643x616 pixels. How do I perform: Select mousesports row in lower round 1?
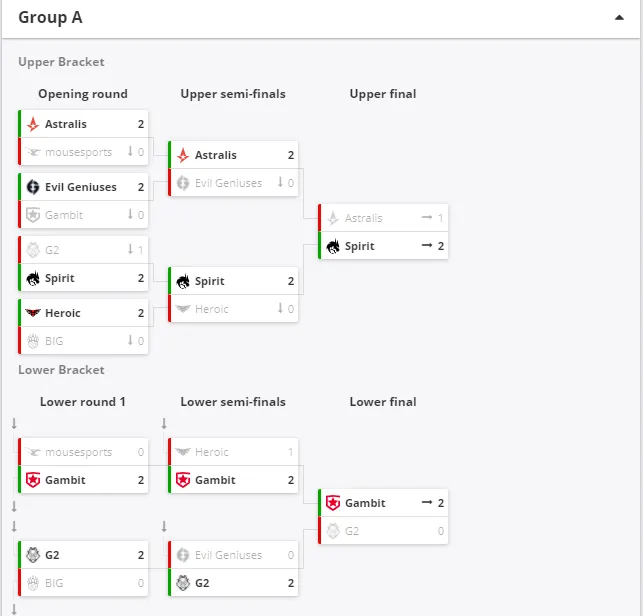point(83,452)
